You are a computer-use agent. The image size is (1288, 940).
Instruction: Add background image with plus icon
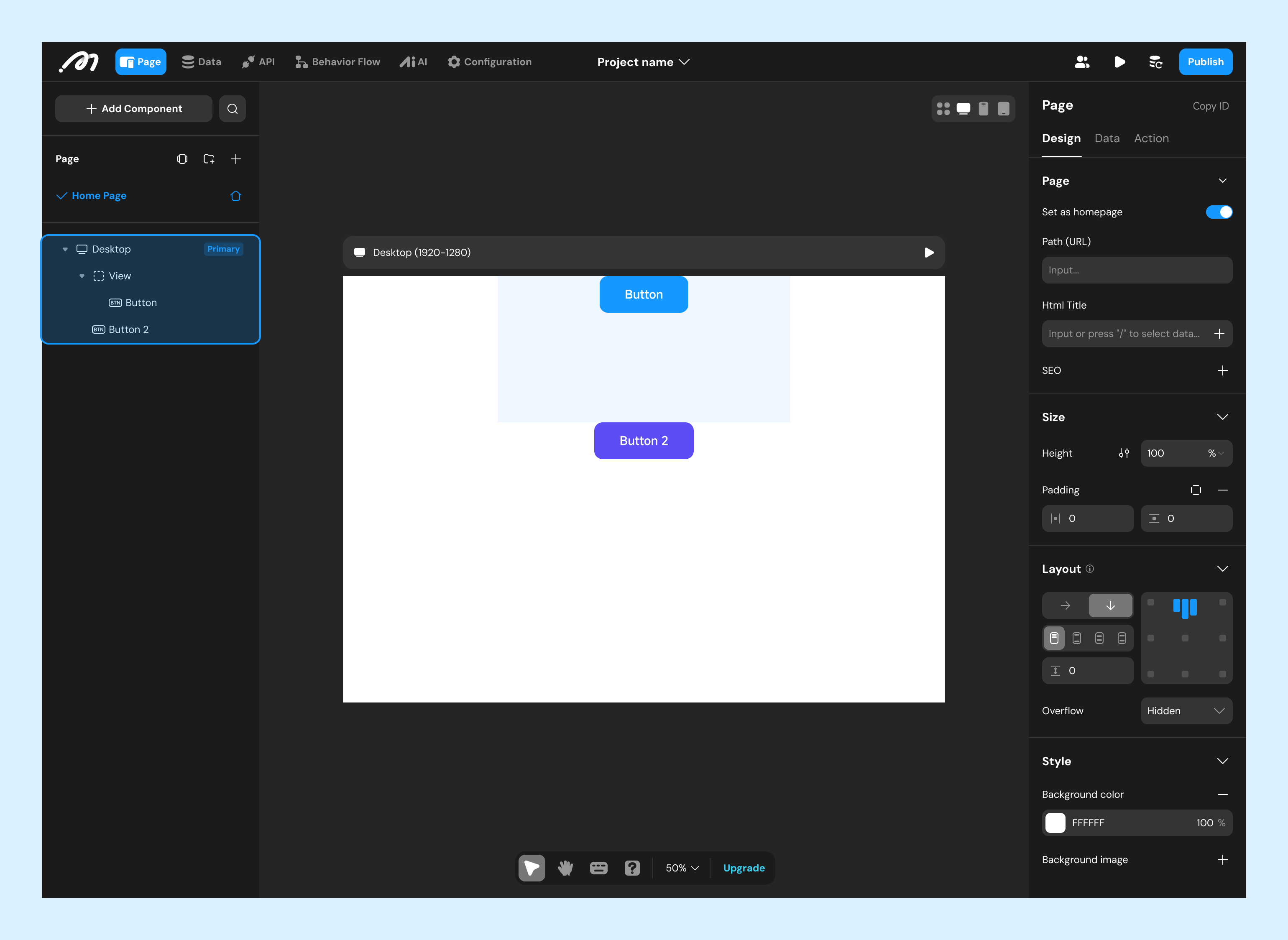click(1223, 860)
